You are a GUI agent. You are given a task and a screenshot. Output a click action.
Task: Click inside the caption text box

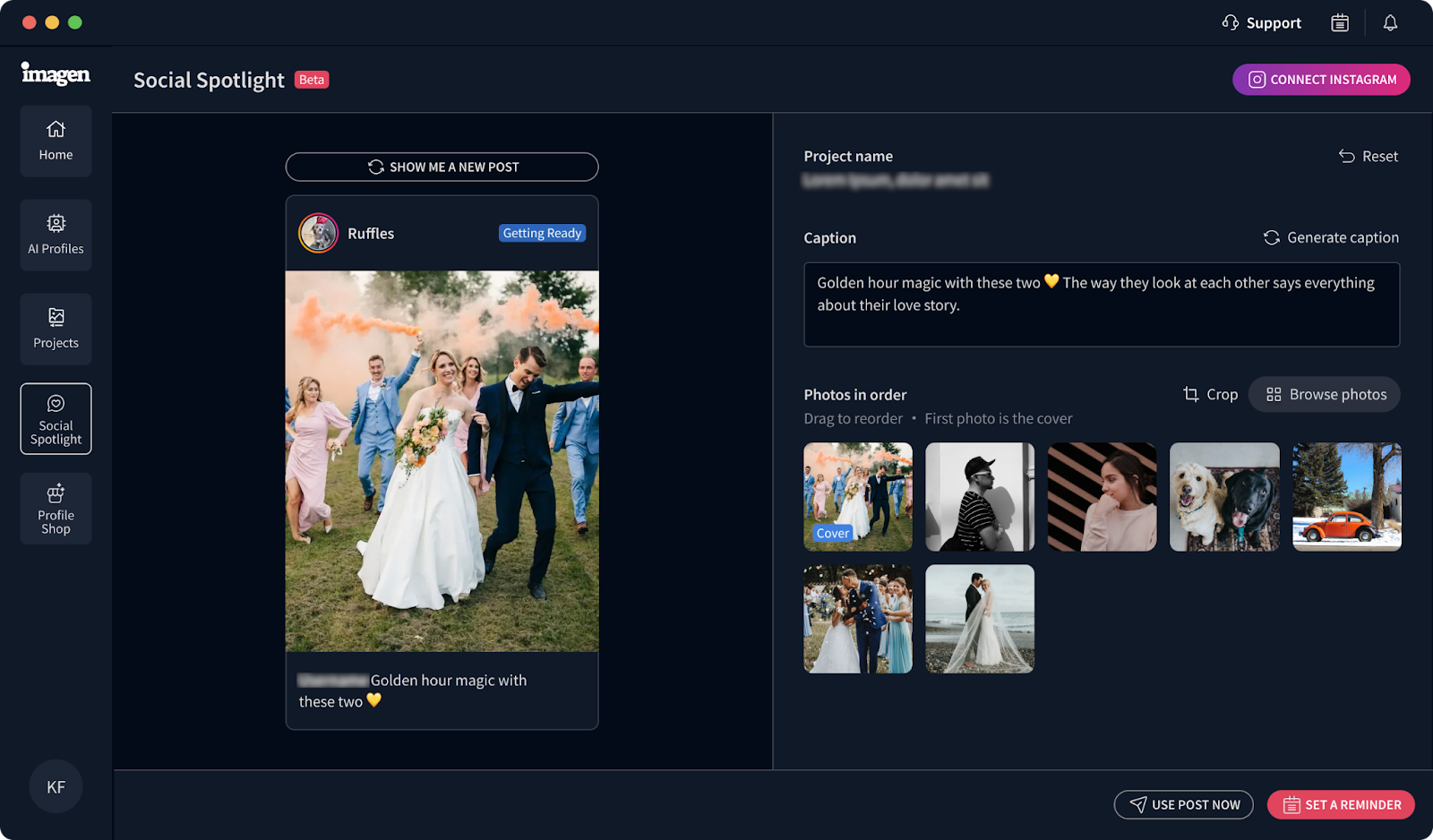click(x=1101, y=305)
